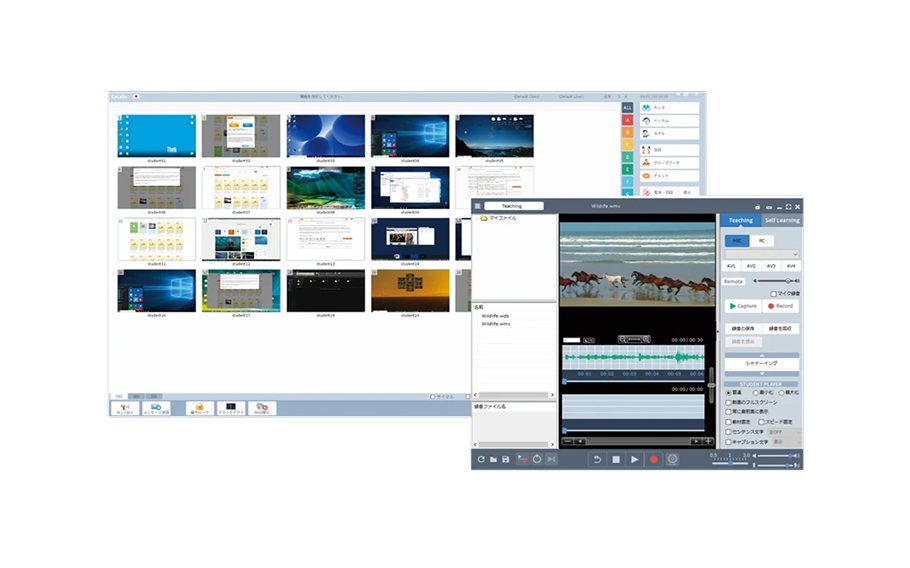Viewport: 910px width, 568px height.
Task: Click the lock icon in player title bar
Action: 757,207
